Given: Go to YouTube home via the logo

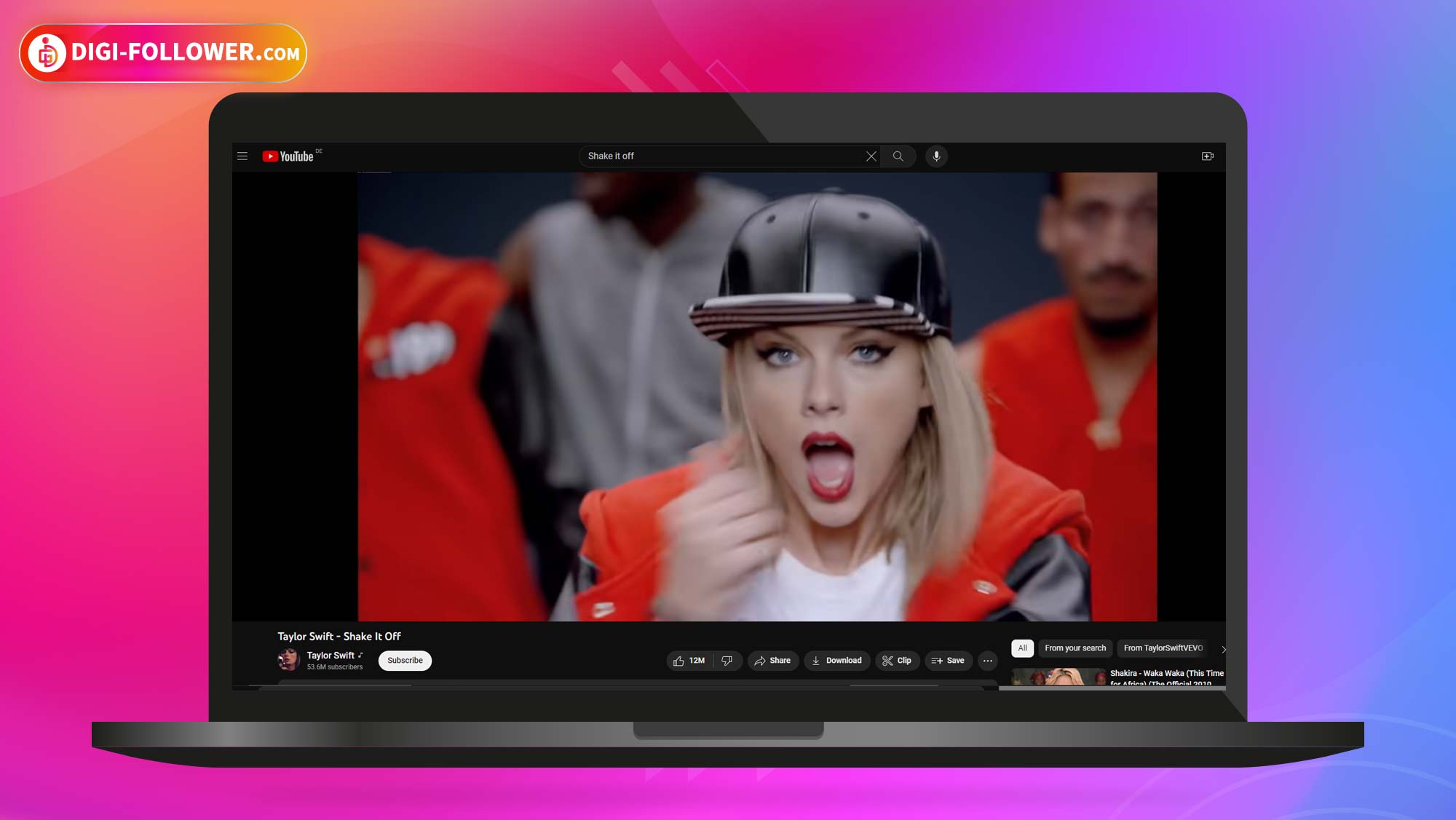Looking at the screenshot, I should tap(288, 156).
